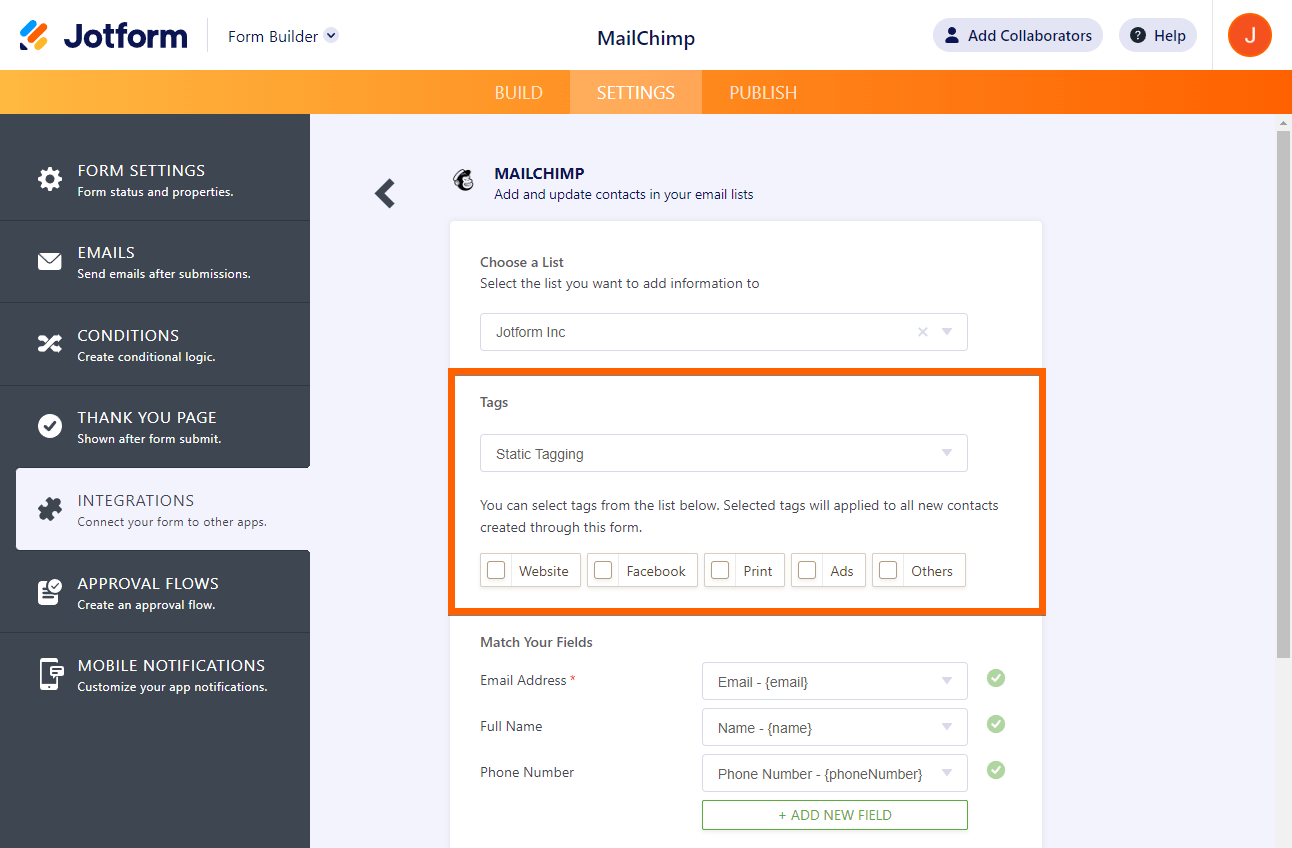1292x848 pixels.
Task: Click the Approval Flows icon
Action: coord(50,591)
